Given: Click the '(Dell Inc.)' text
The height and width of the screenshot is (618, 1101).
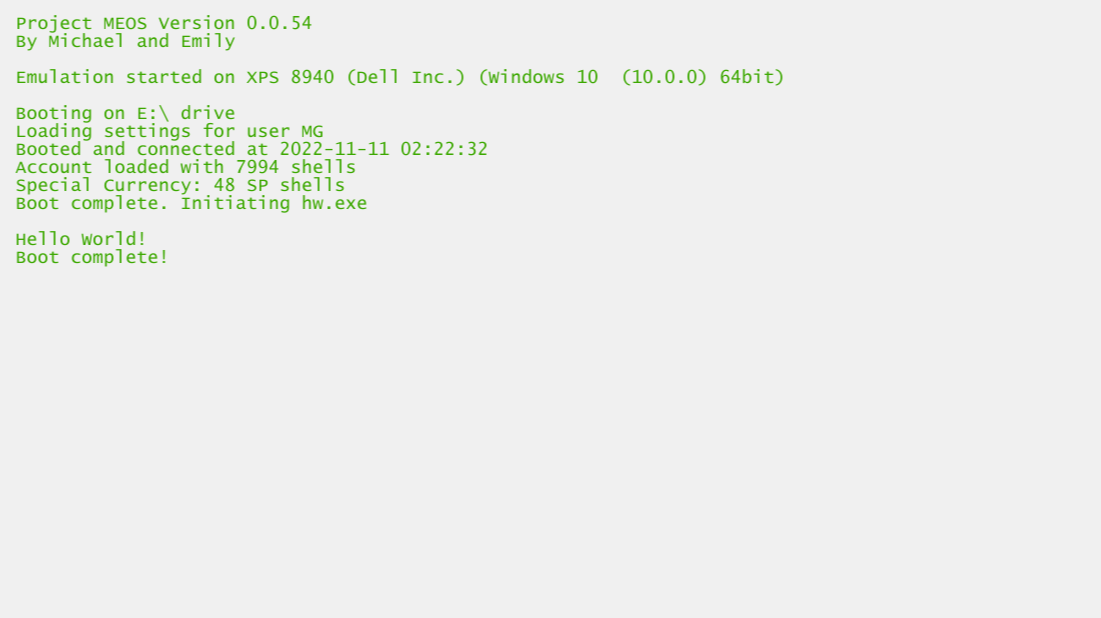Looking at the screenshot, I should pos(406,77).
